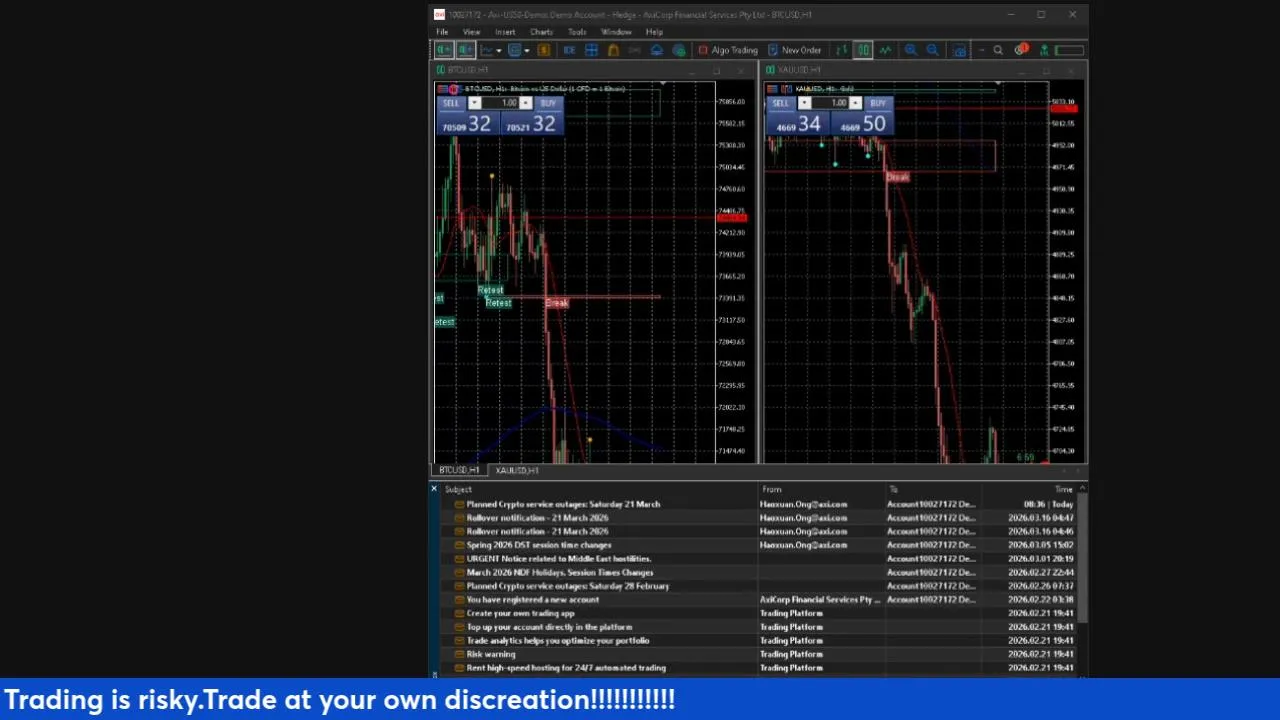Switch chart to bar chart mode
This screenshot has width=1280, height=720.
pyautogui.click(x=841, y=50)
